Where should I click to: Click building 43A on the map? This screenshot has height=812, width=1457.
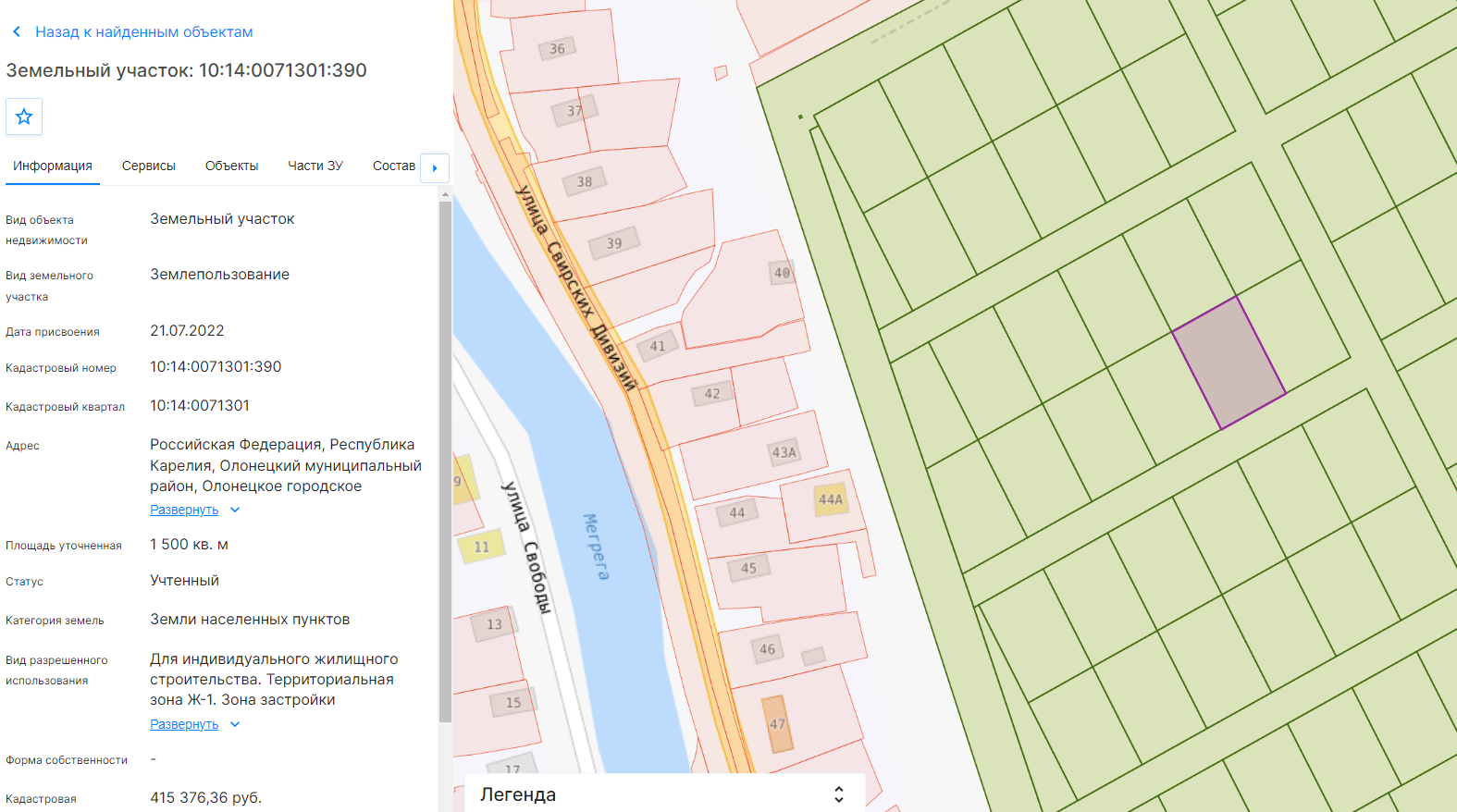pyautogui.click(x=784, y=452)
